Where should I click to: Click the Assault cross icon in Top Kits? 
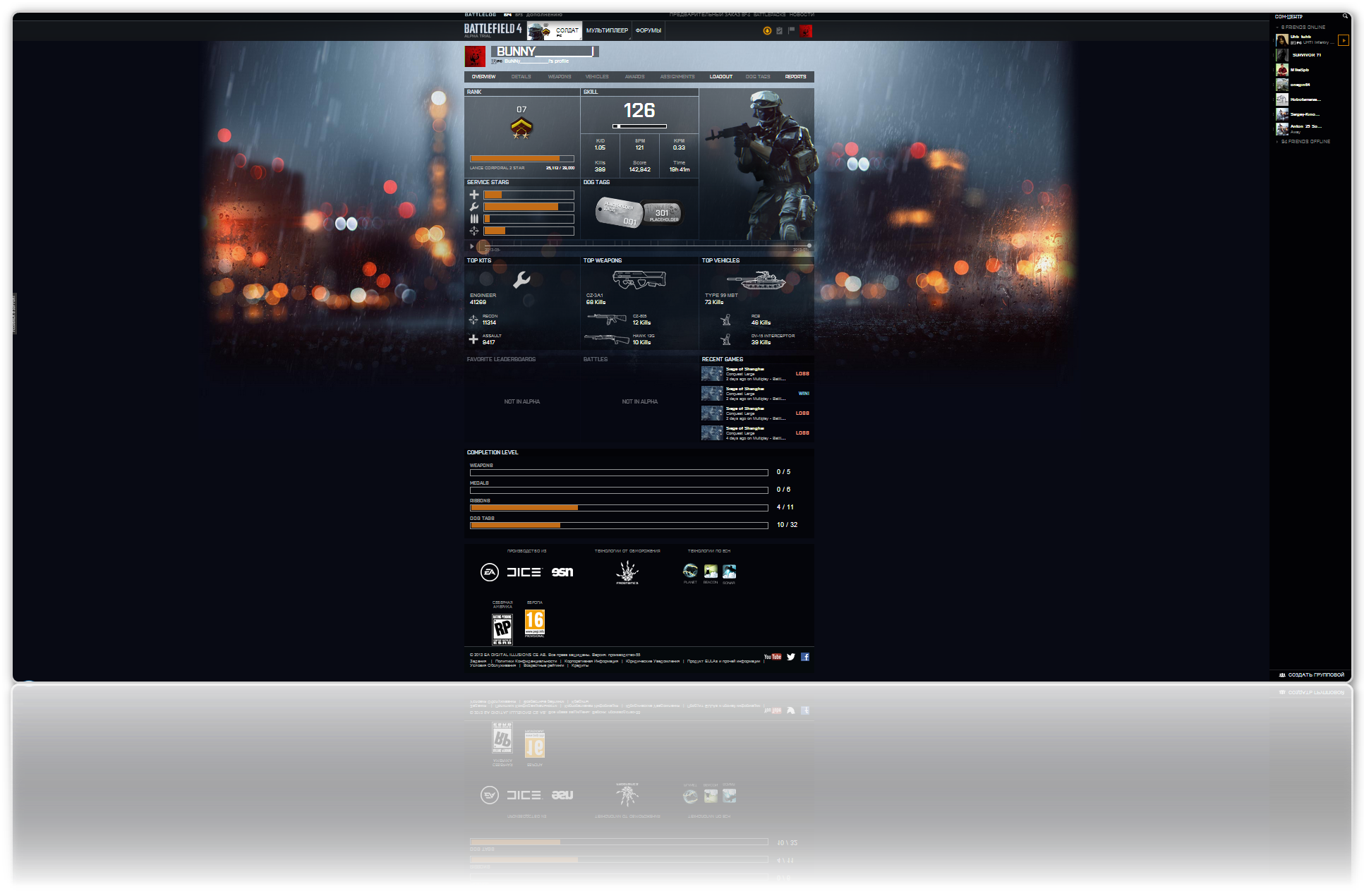[x=473, y=339]
